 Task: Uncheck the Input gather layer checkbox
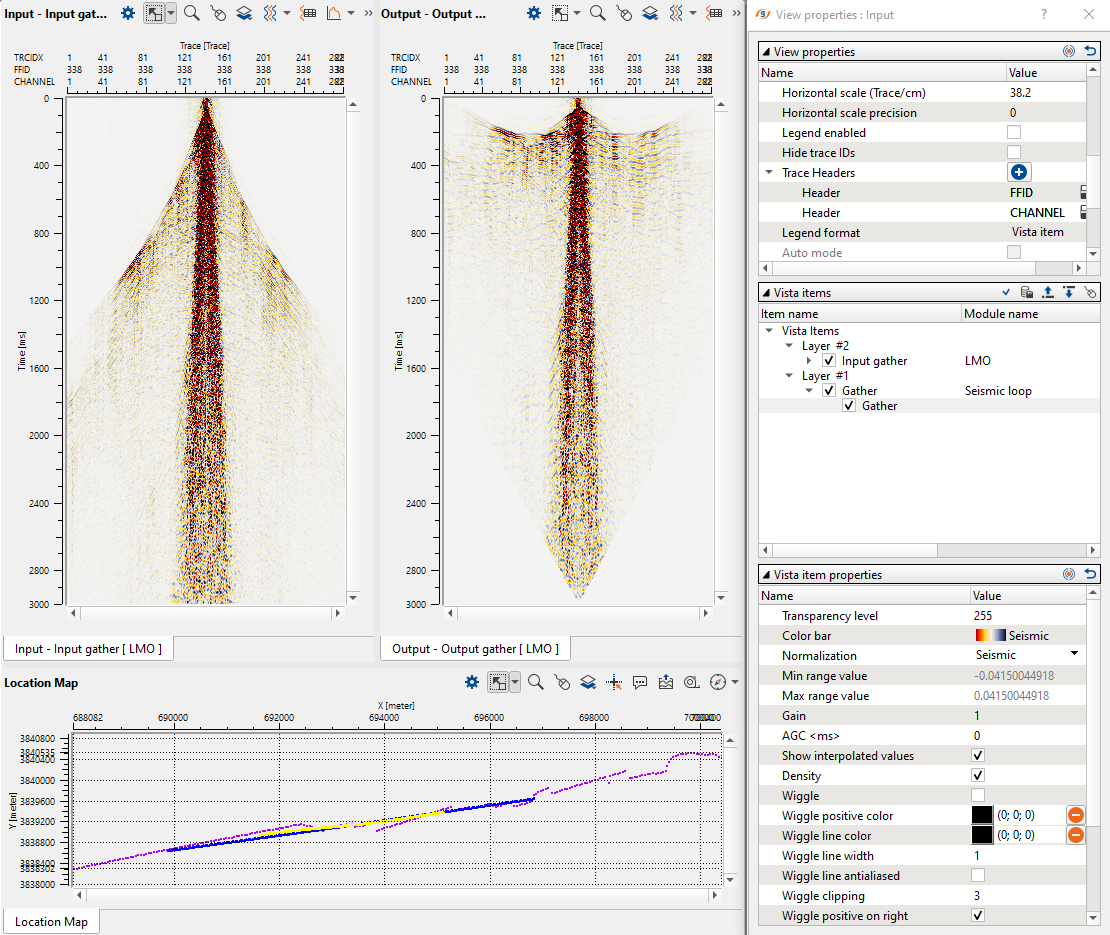pos(829,361)
